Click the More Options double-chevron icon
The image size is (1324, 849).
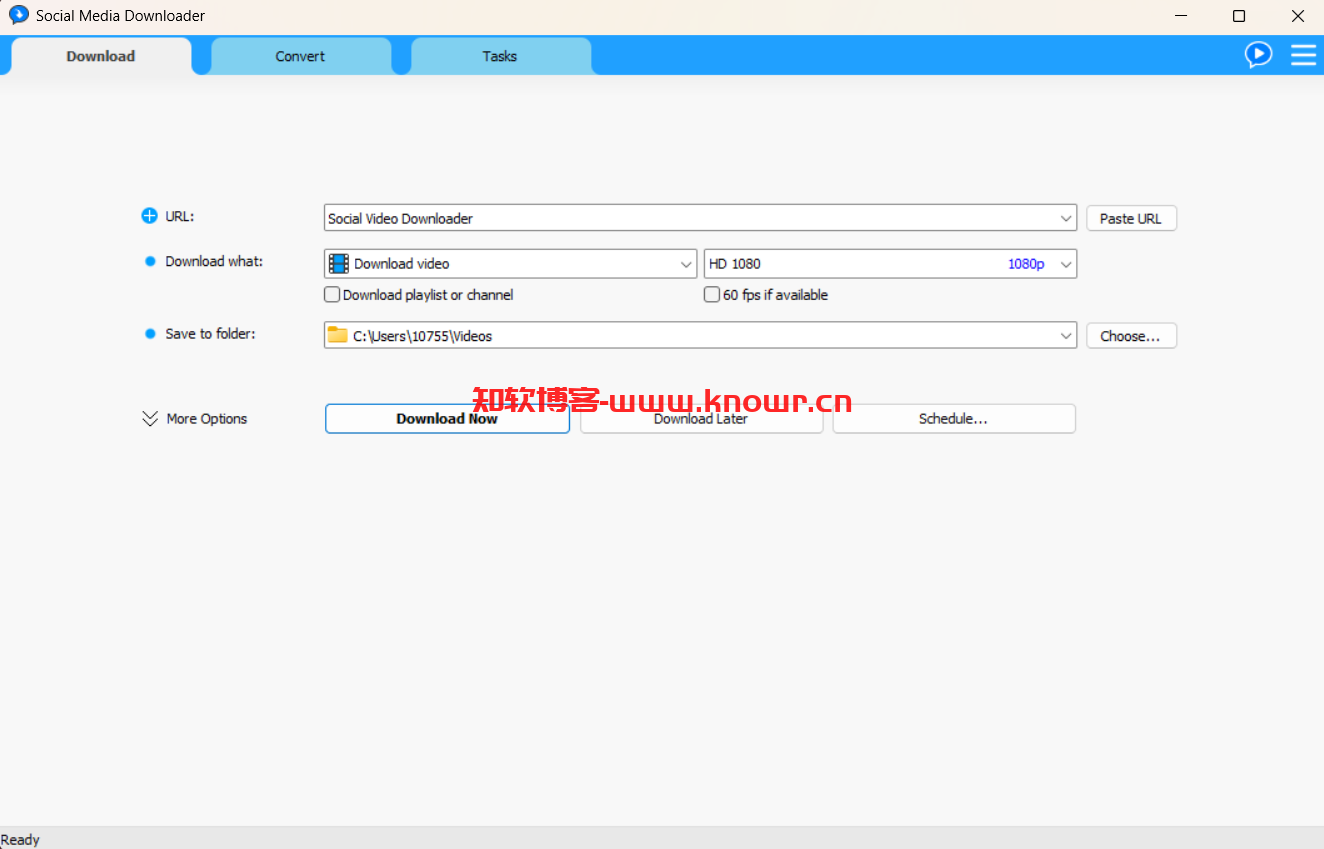(150, 419)
